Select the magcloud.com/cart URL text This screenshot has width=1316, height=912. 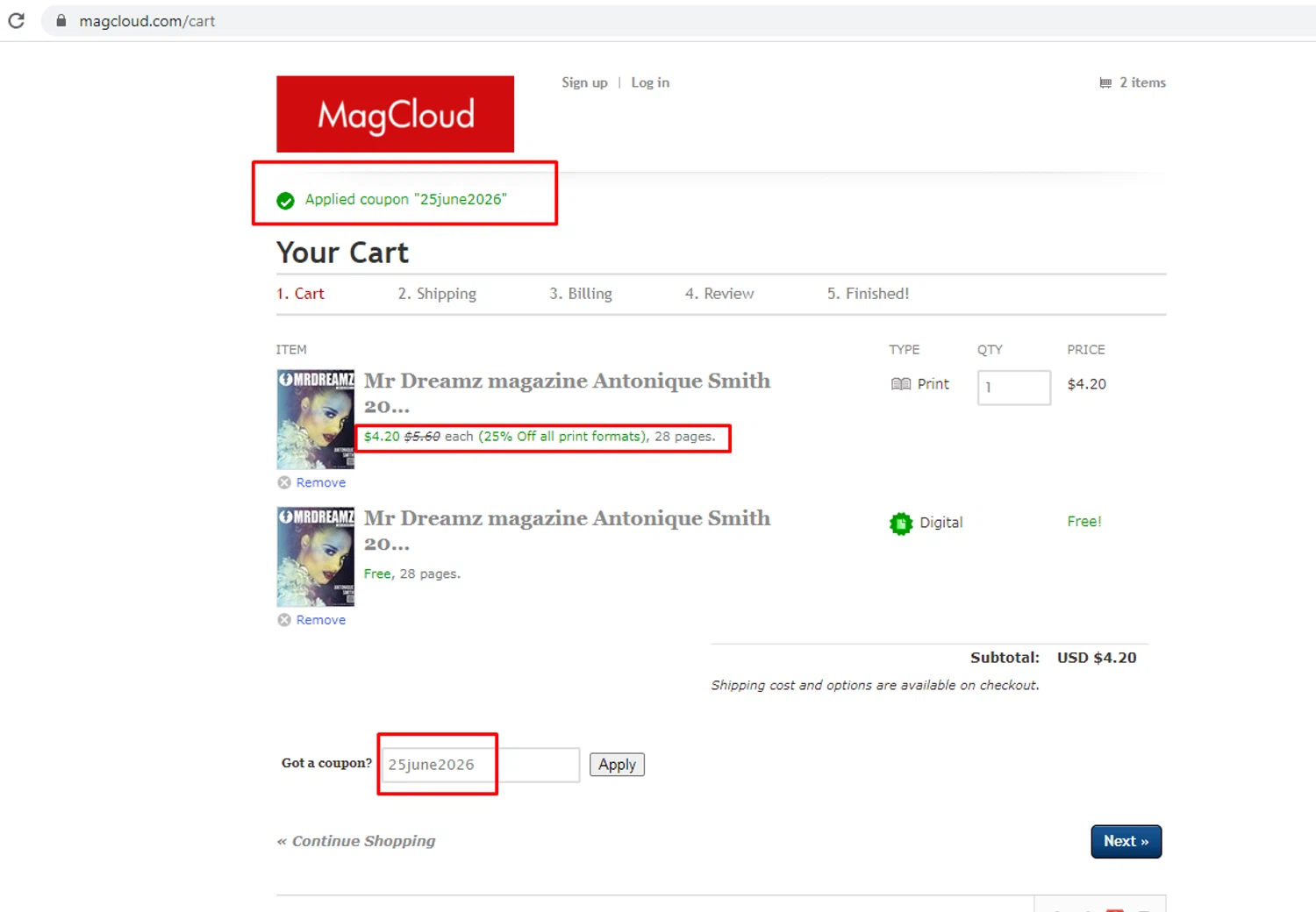pos(147,21)
